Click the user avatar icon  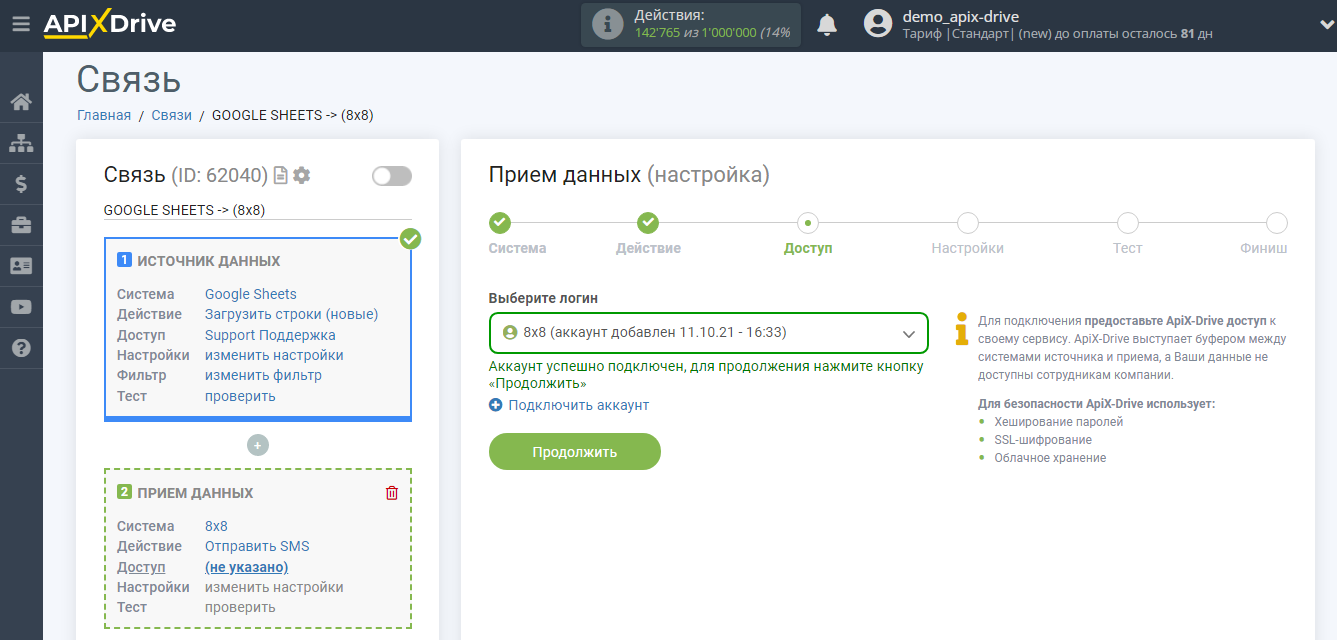[878, 24]
